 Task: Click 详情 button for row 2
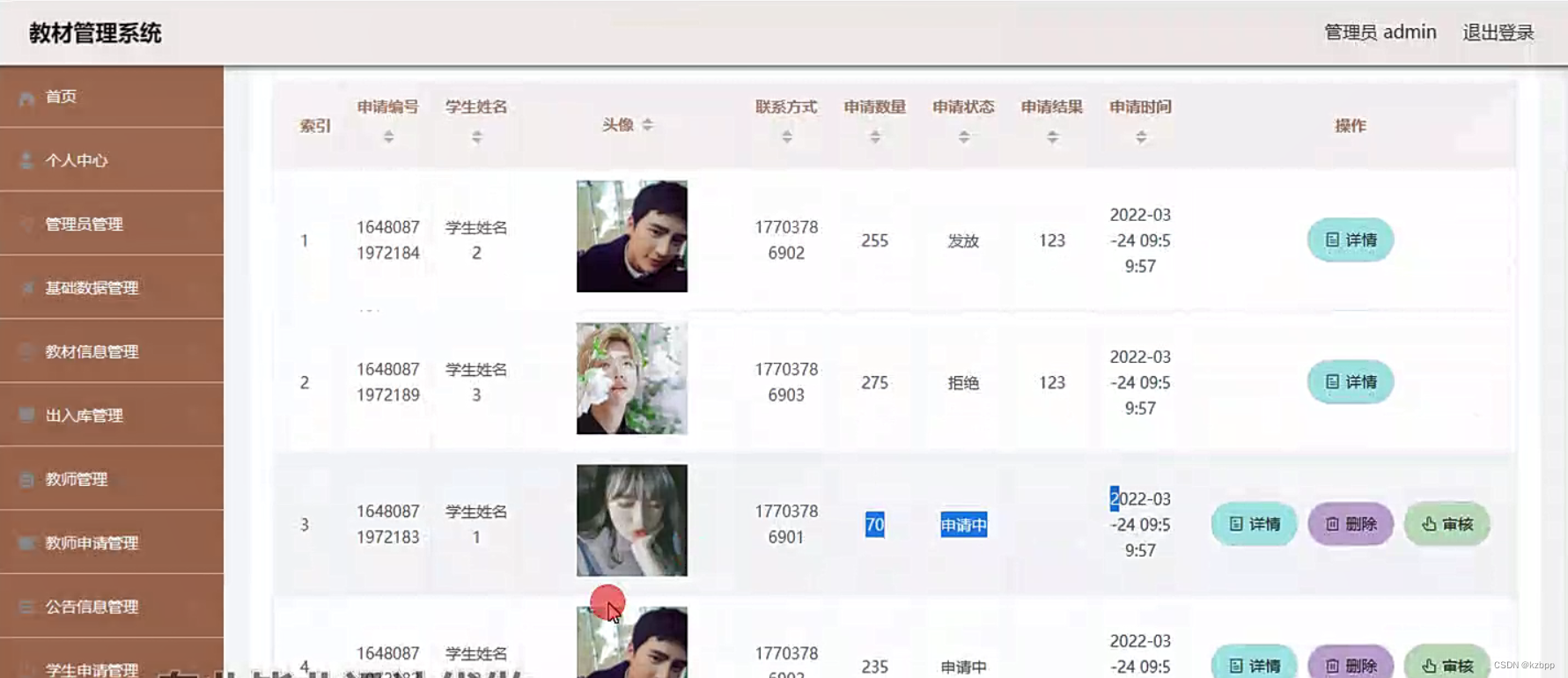tap(1351, 382)
